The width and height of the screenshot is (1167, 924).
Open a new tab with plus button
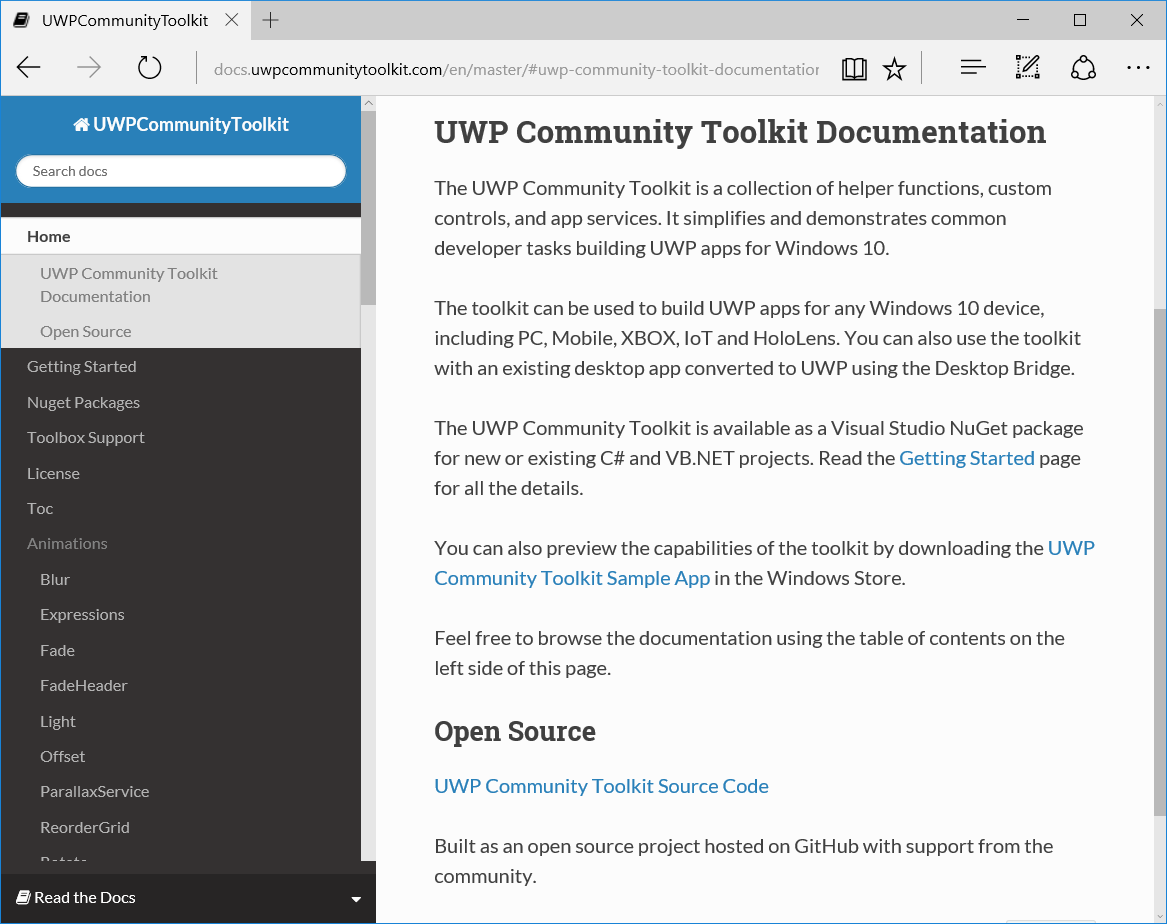[270, 20]
